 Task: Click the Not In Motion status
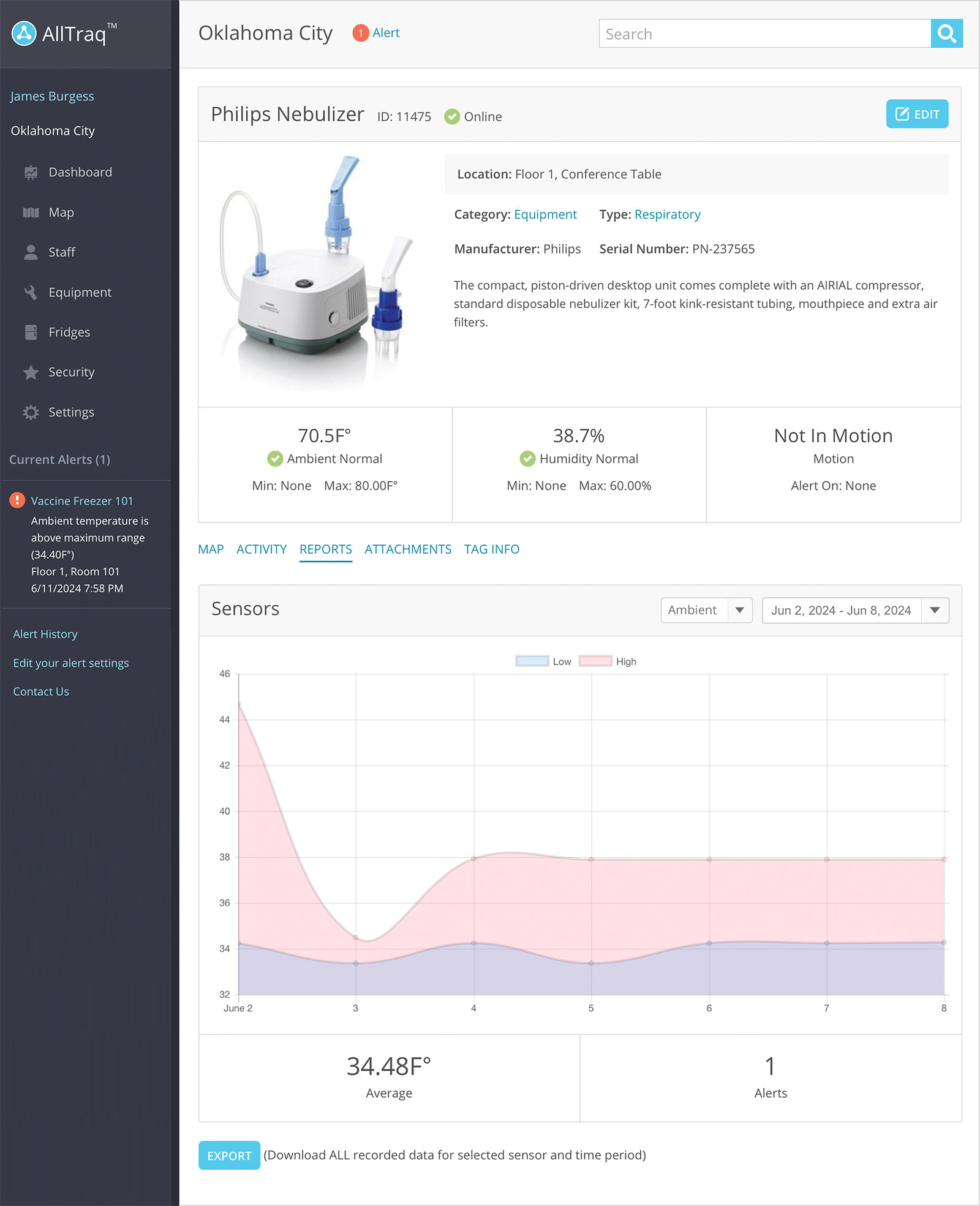(x=833, y=435)
